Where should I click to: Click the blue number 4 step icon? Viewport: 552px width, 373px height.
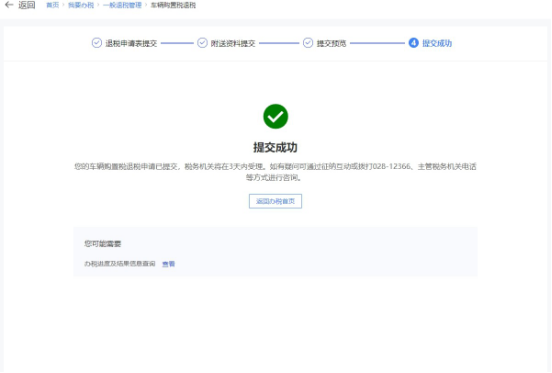pyautogui.click(x=413, y=43)
